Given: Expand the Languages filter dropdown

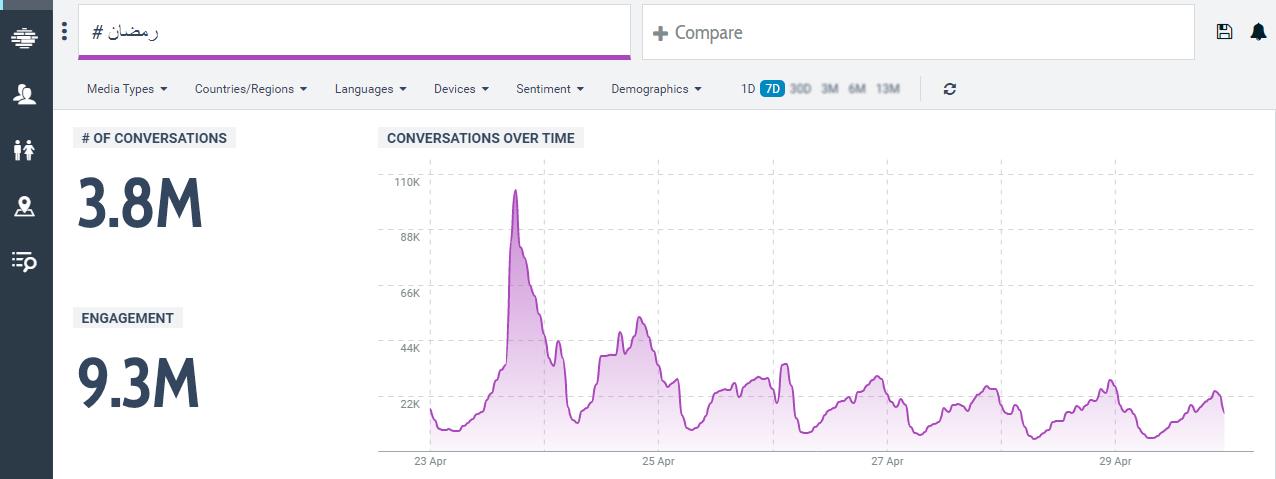Looking at the screenshot, I should [370, 89].
